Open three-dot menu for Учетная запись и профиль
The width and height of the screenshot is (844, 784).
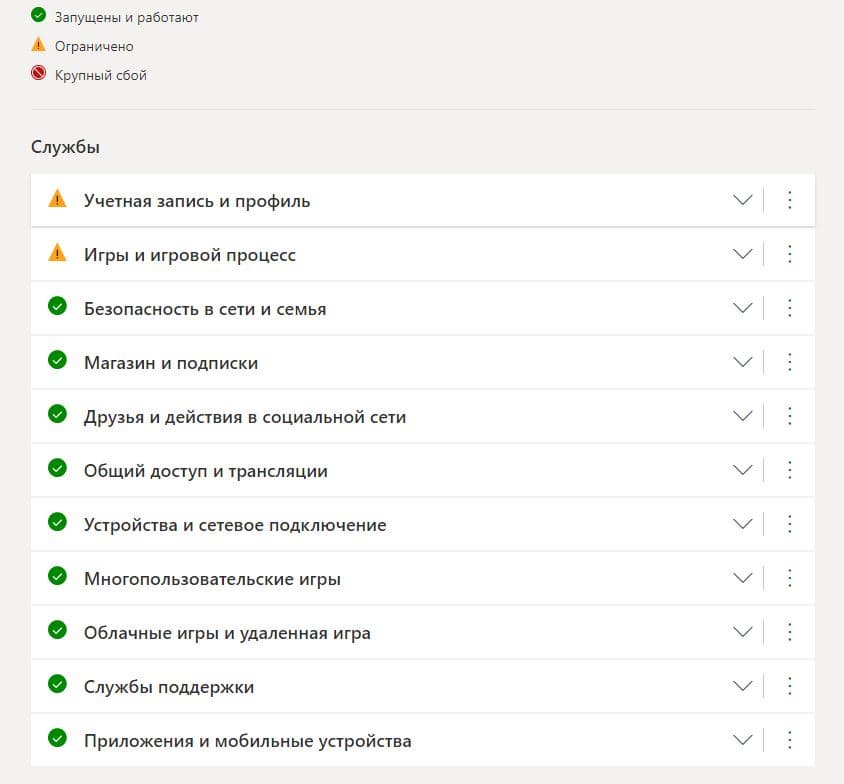[789, 200]
